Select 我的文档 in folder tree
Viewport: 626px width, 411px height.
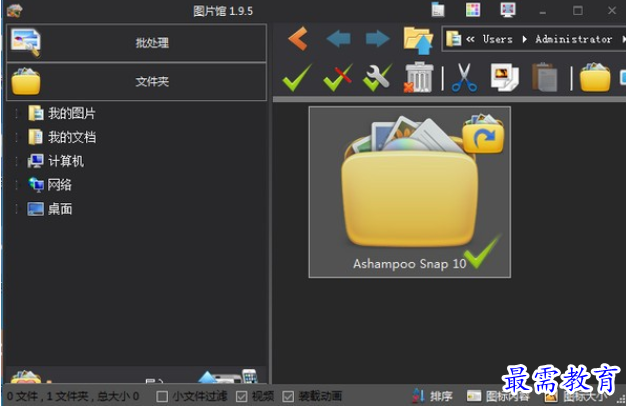coord(72,137)
